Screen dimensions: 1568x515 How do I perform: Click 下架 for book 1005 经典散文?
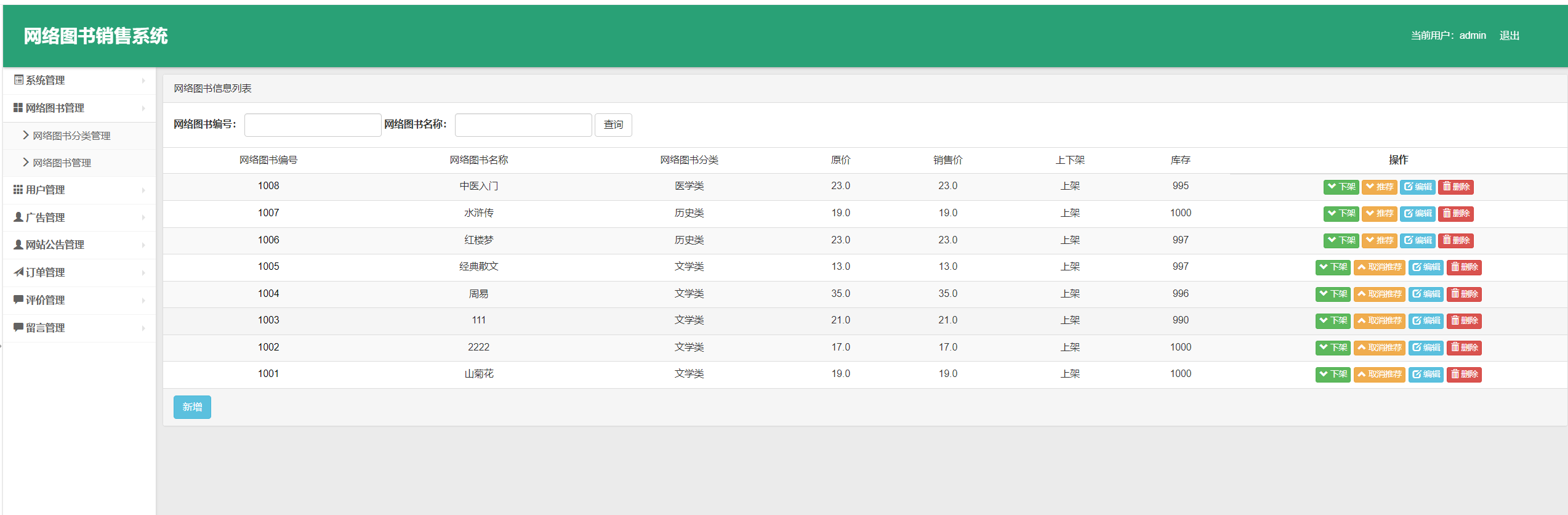point(1333,267)
